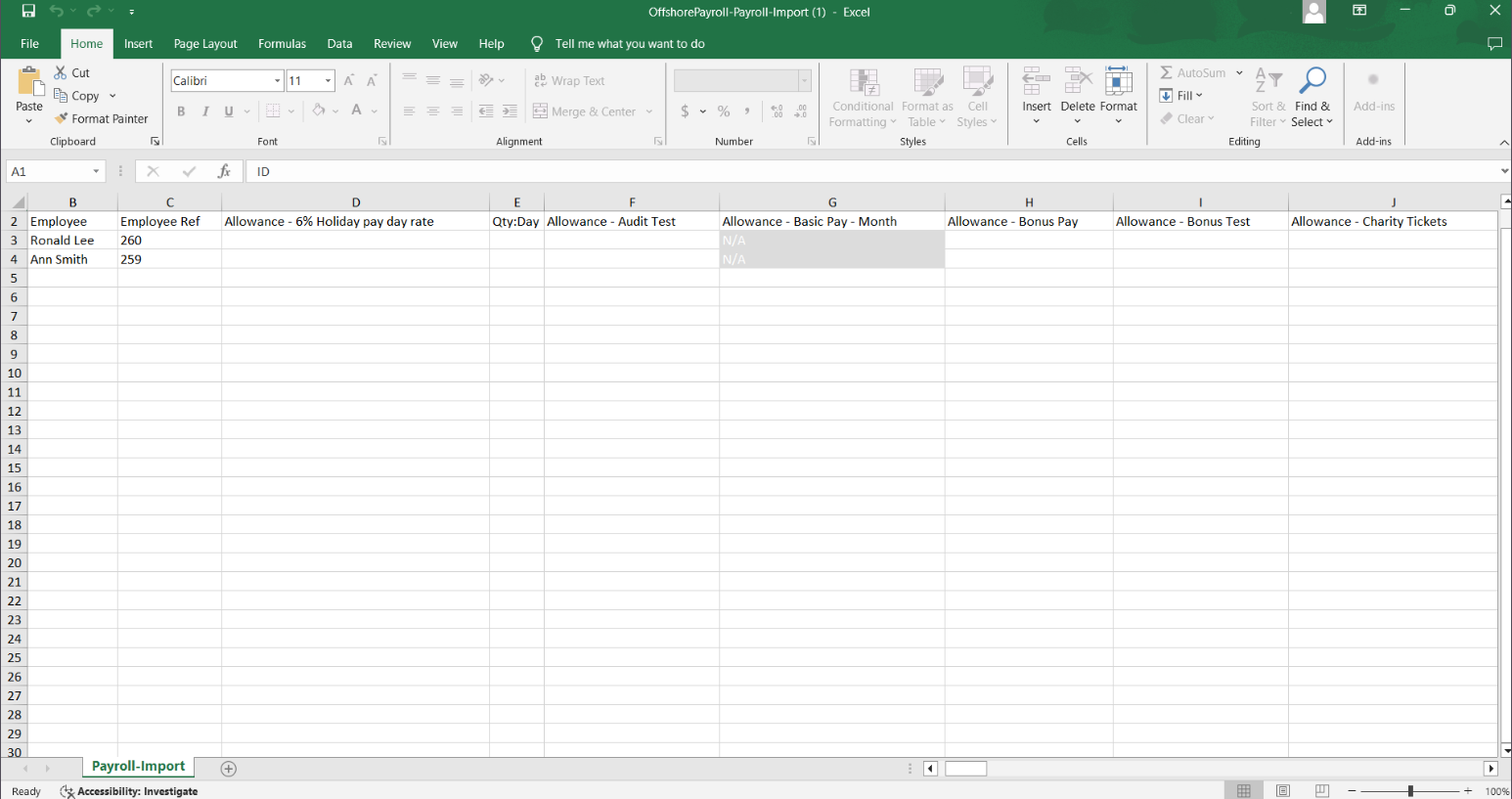Toggle center horizontal alignment
Image resolution: width=1512 pixels, height=799 pixels.
point(432,111)
